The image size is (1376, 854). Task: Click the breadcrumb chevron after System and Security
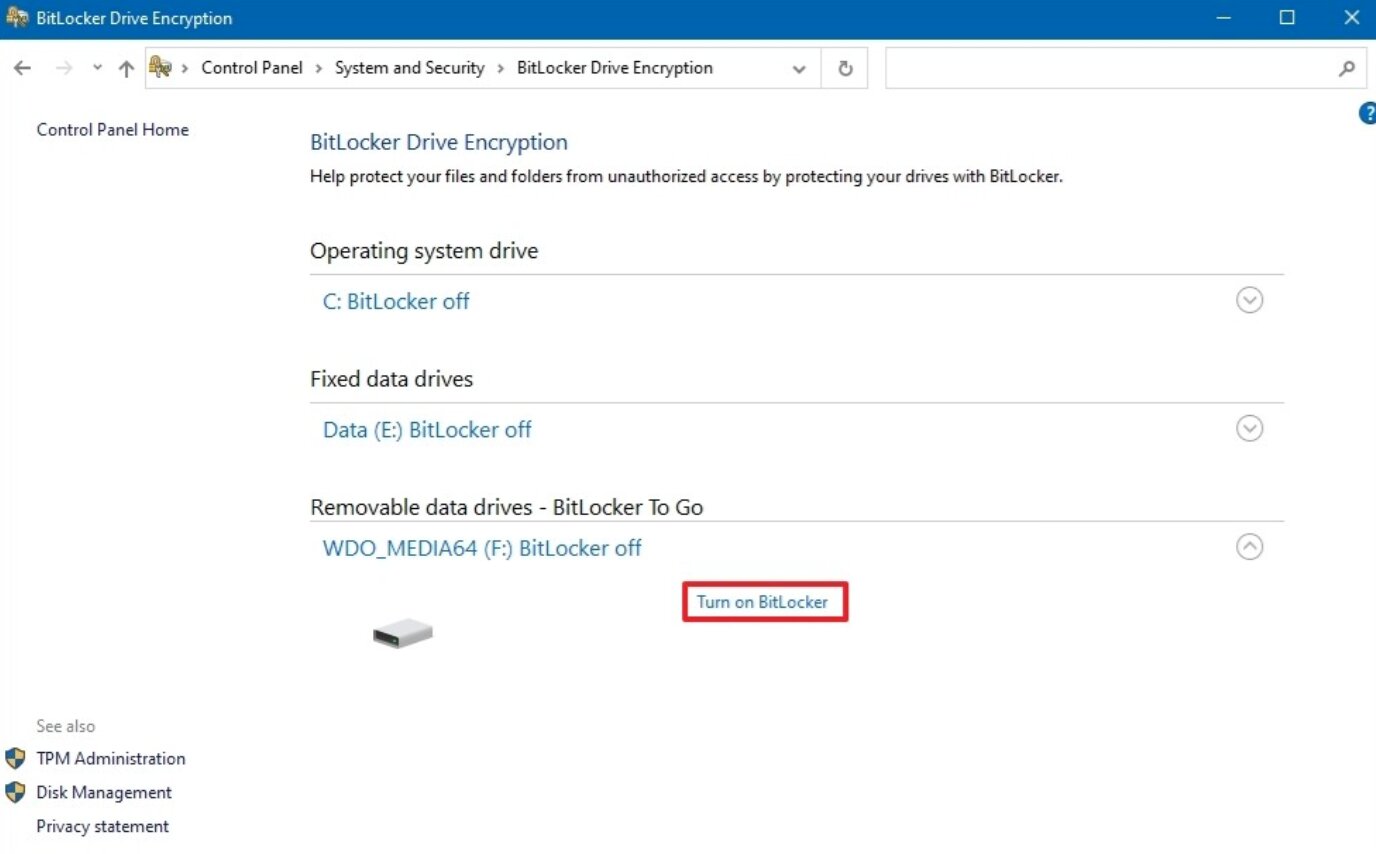pos(501,68)
